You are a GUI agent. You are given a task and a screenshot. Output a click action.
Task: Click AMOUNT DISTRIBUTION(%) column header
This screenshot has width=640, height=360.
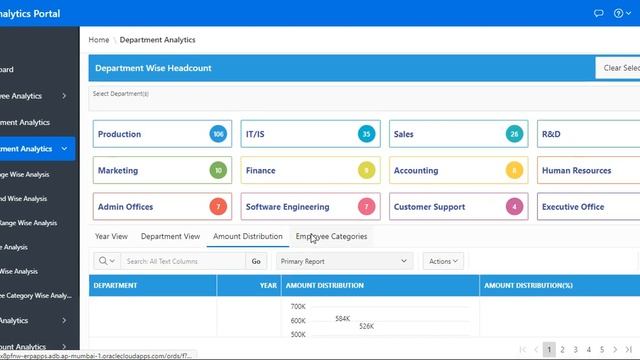point(560,285)
